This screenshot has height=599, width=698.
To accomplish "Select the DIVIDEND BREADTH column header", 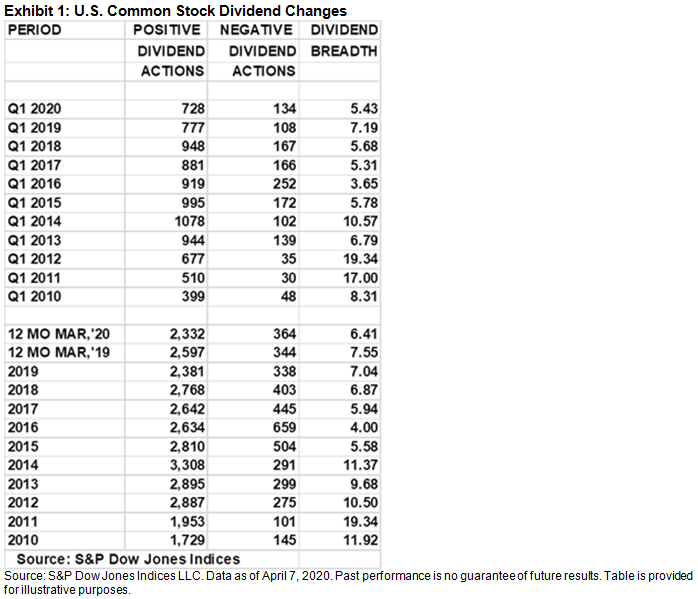I will tap(343, 40).
